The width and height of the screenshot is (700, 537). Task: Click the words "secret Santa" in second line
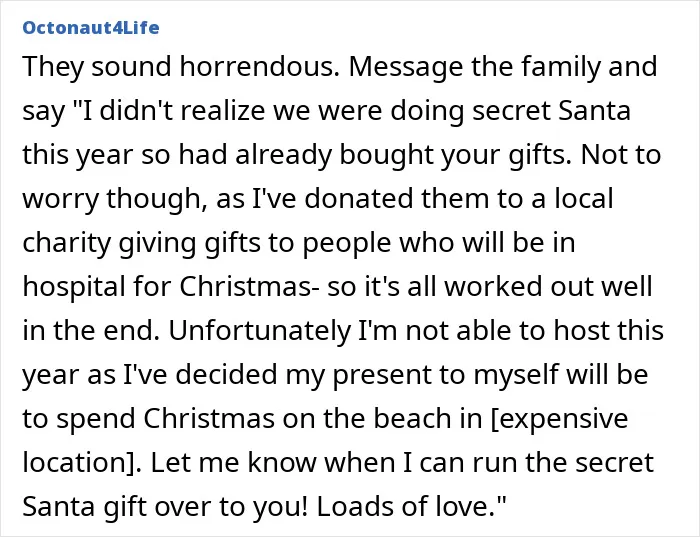coord(551,110)
